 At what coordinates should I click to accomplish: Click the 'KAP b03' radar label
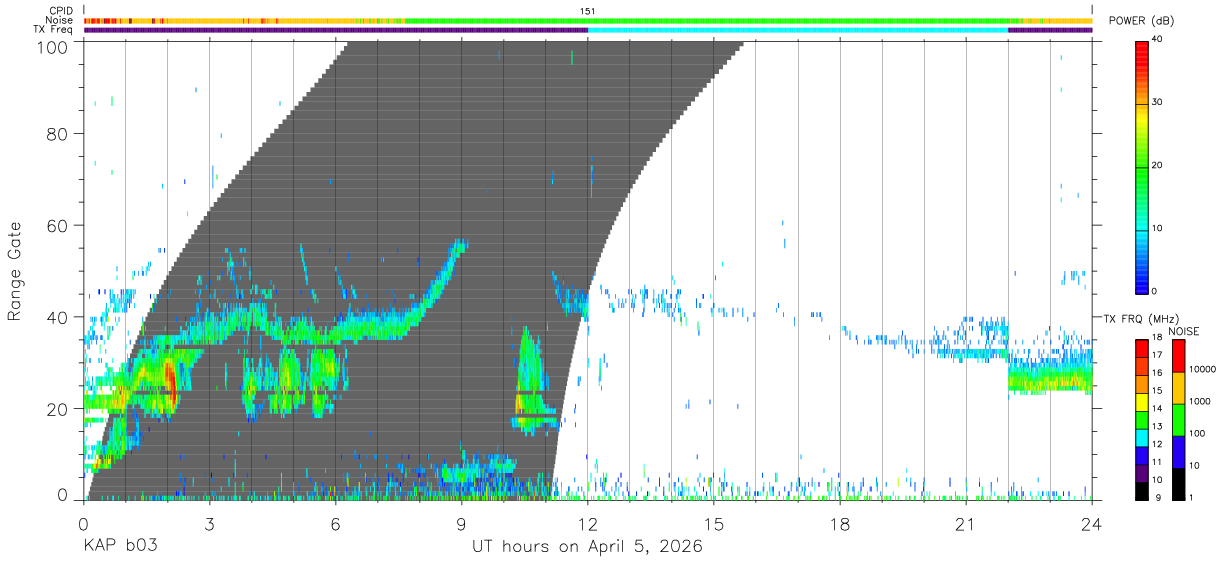click(119, 547)
